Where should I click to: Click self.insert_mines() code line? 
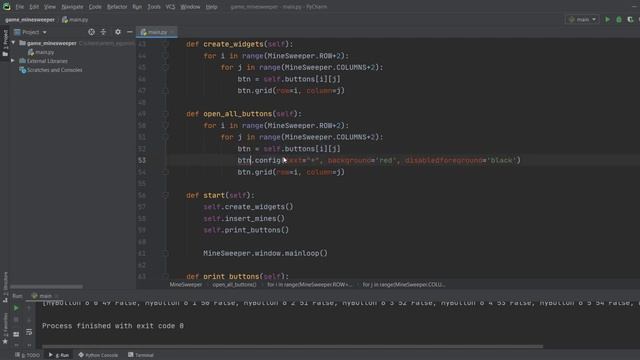[244, 218]
